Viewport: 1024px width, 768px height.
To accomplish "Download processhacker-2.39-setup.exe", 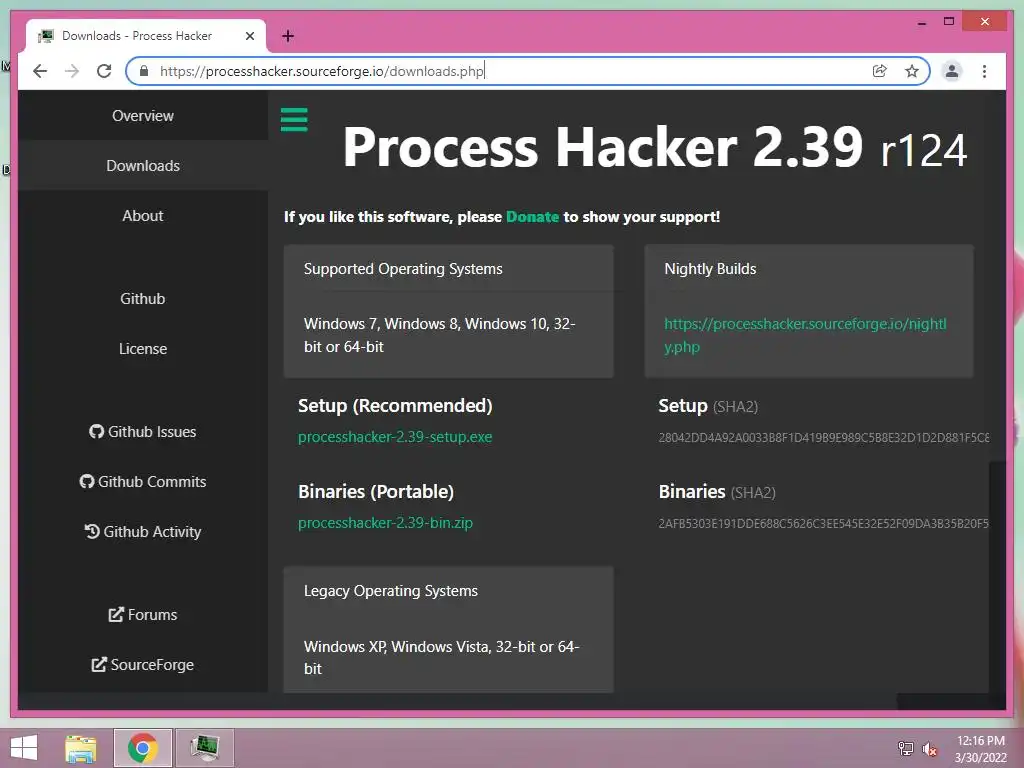I will [x=395, y=437].
